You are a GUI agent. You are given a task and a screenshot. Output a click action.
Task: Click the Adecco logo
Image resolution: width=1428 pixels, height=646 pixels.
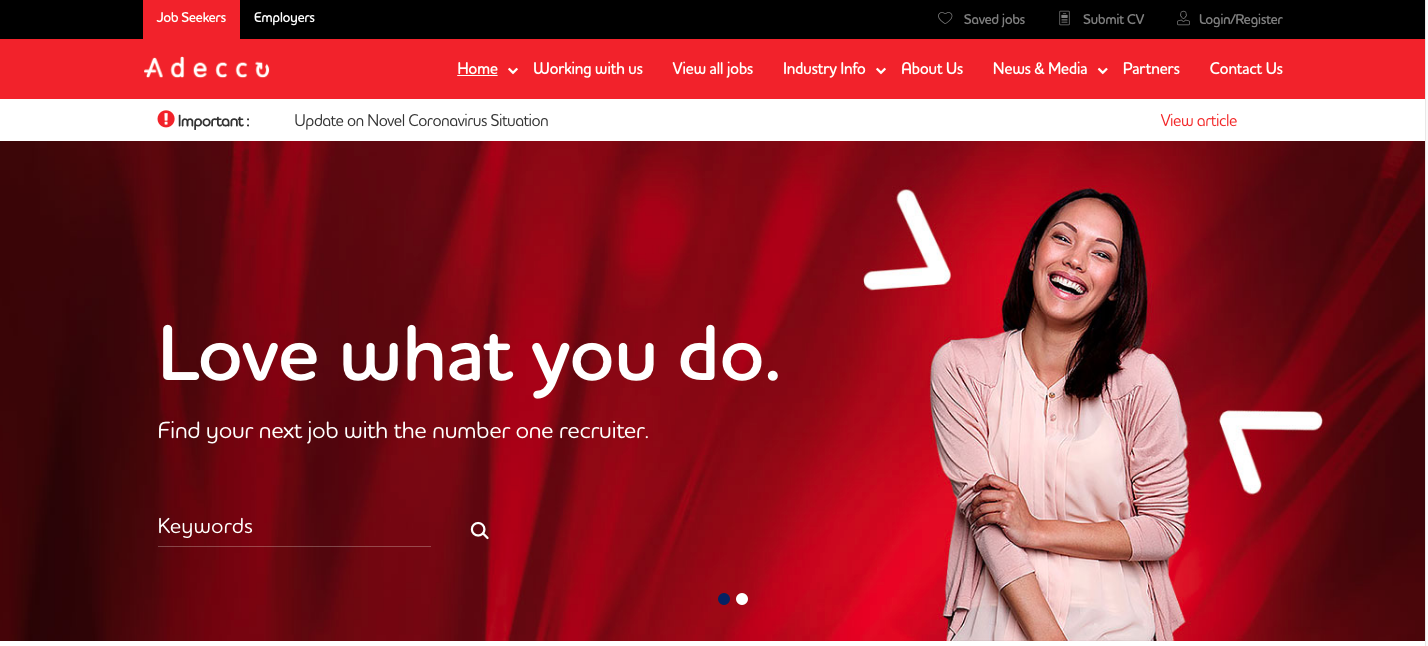tap(207, 68)
